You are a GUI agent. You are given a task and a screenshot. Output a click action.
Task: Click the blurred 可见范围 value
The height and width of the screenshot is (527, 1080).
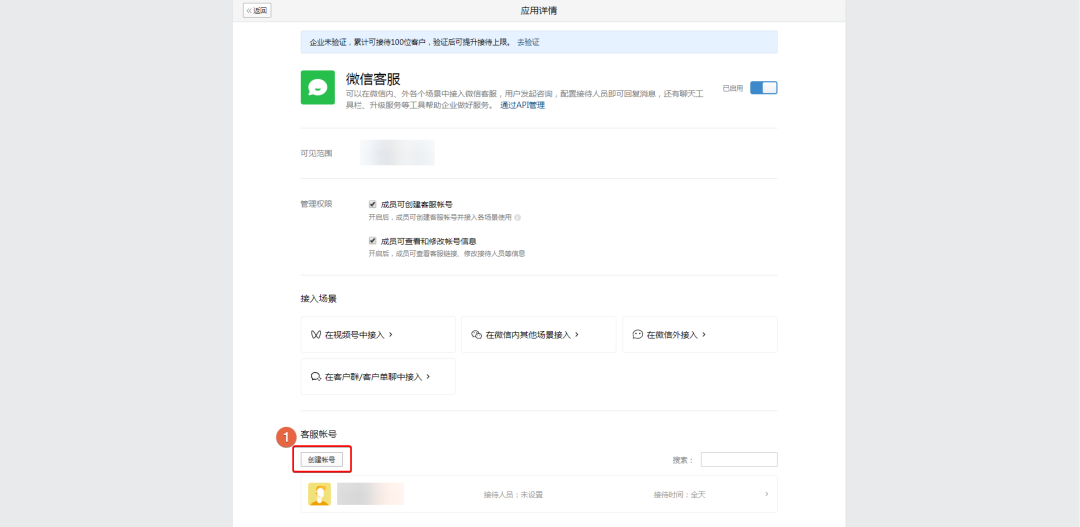coord(397,152)
